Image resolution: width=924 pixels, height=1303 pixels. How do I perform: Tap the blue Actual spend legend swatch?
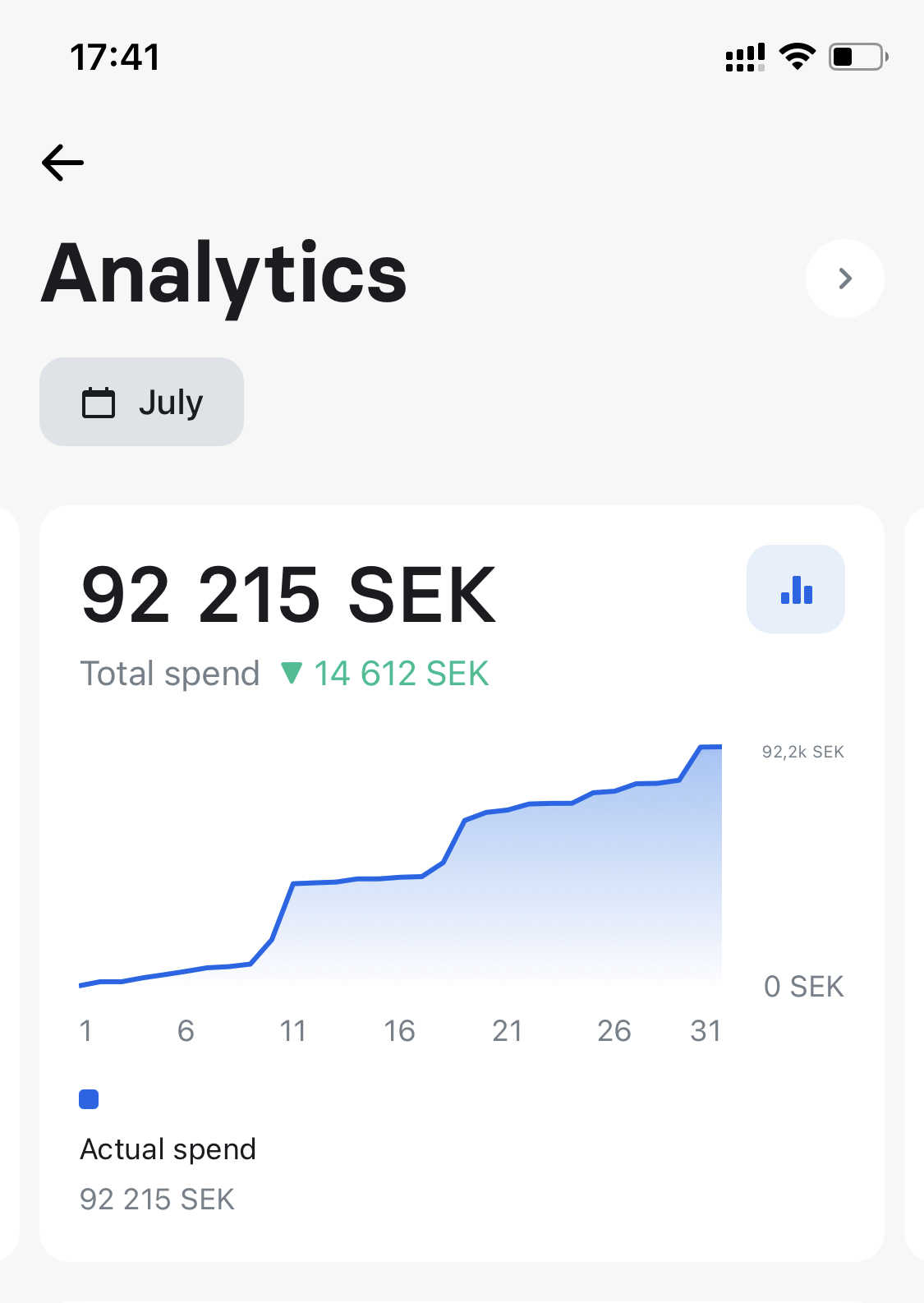89,1099
